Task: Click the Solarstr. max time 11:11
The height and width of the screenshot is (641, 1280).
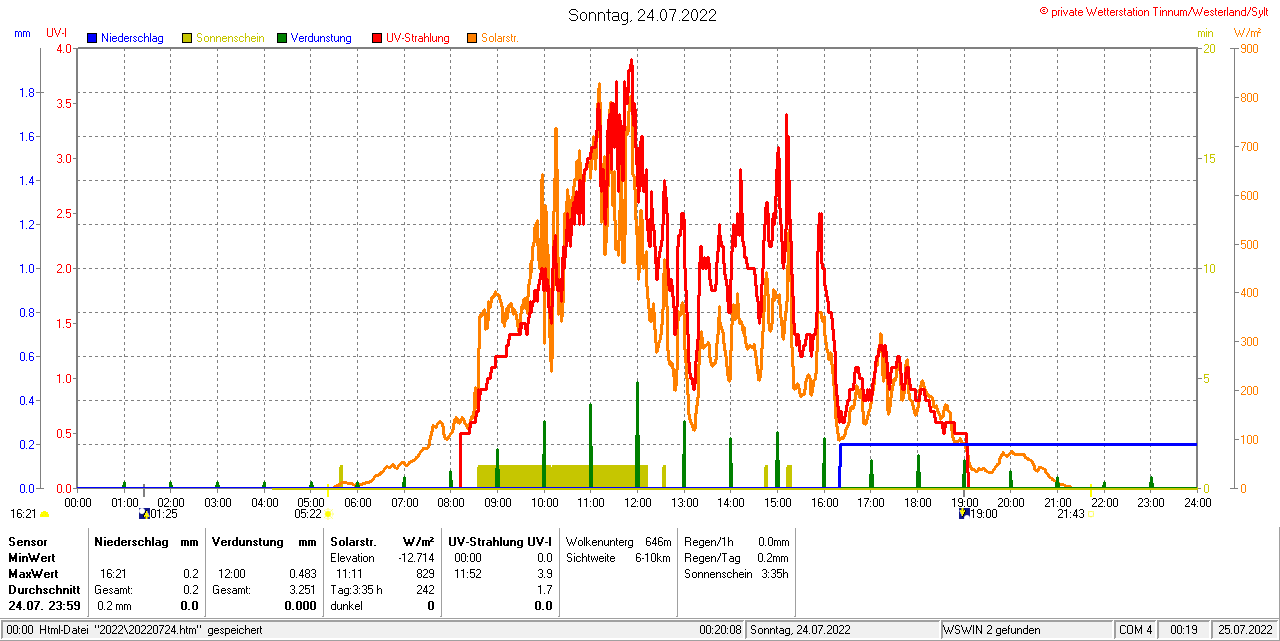Action: (x=349, y=574)
